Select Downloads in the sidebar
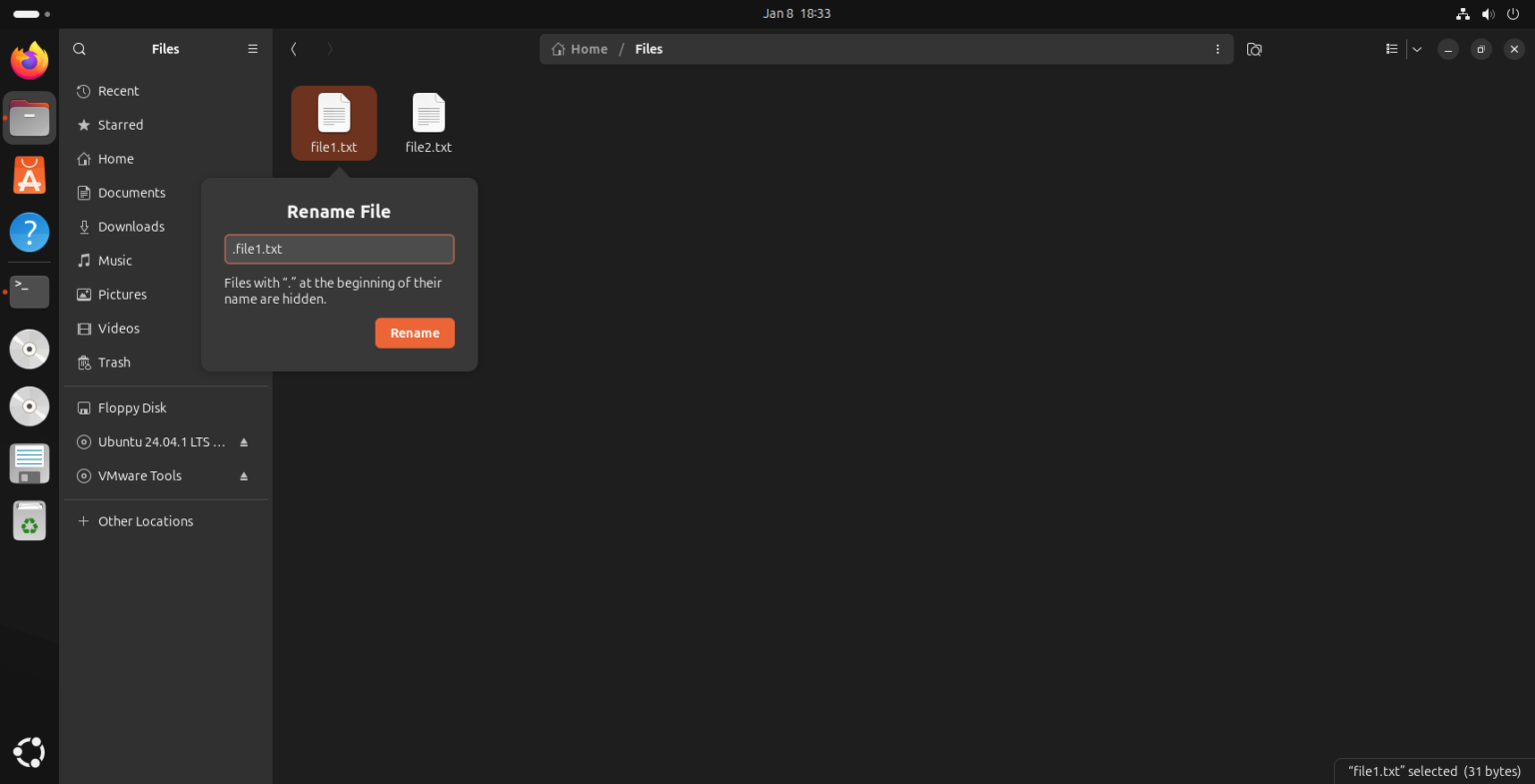Image resolution: width=1535 pixels, height=784 pixels. coord(130,226)
